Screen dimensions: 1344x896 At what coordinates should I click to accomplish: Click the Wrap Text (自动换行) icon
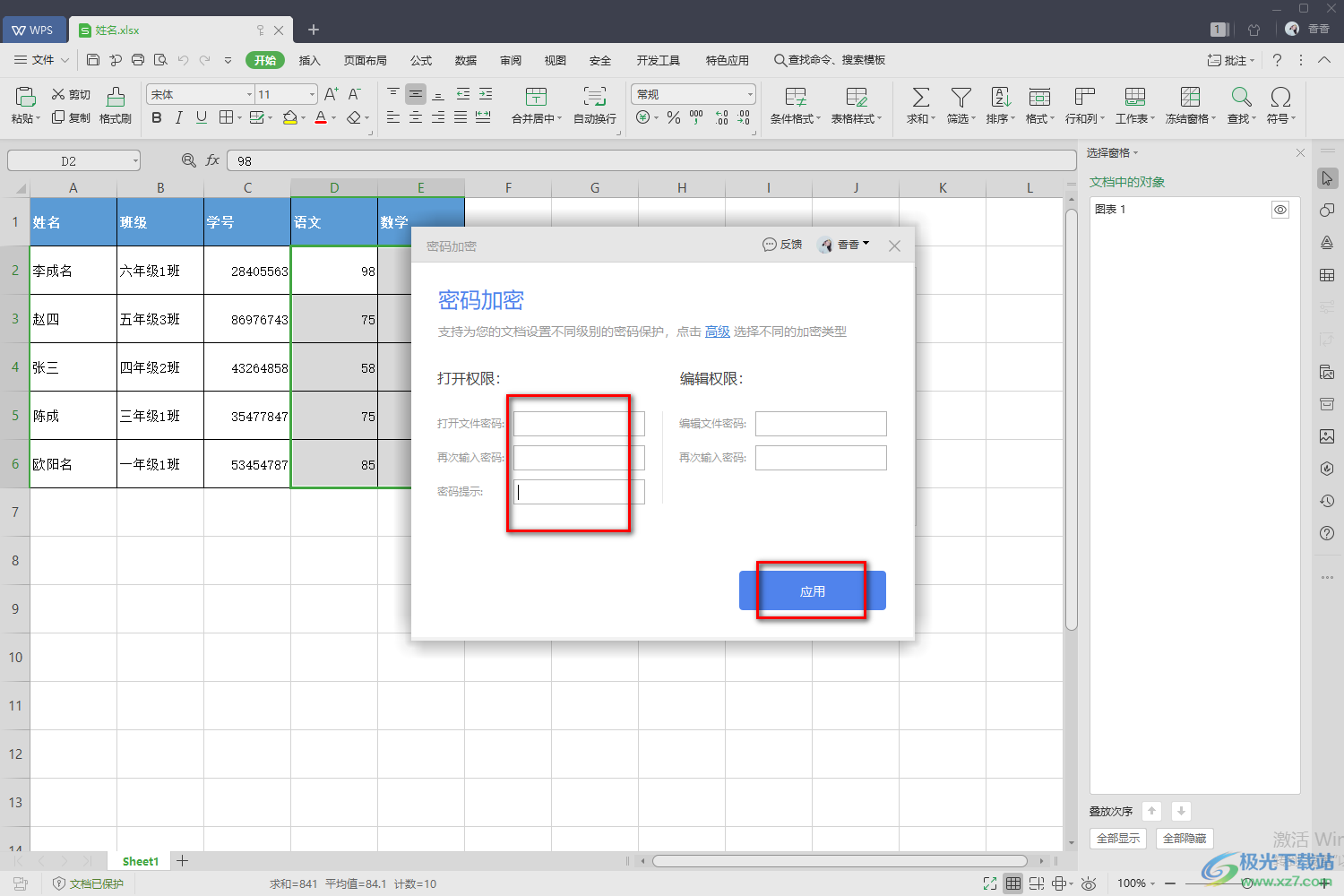pos(594,97)
